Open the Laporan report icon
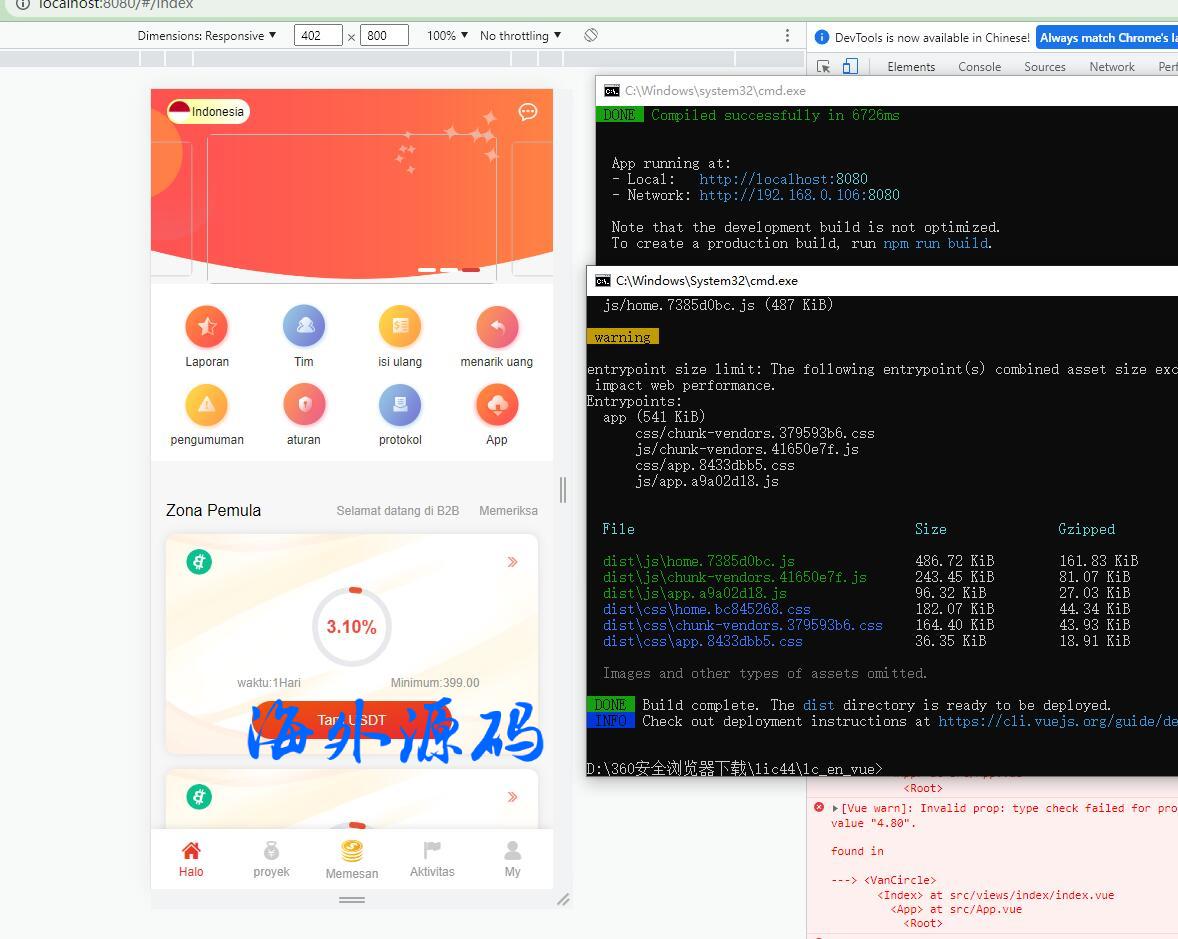The width and height of the screenshot is (1178, 939). point(207,327)
